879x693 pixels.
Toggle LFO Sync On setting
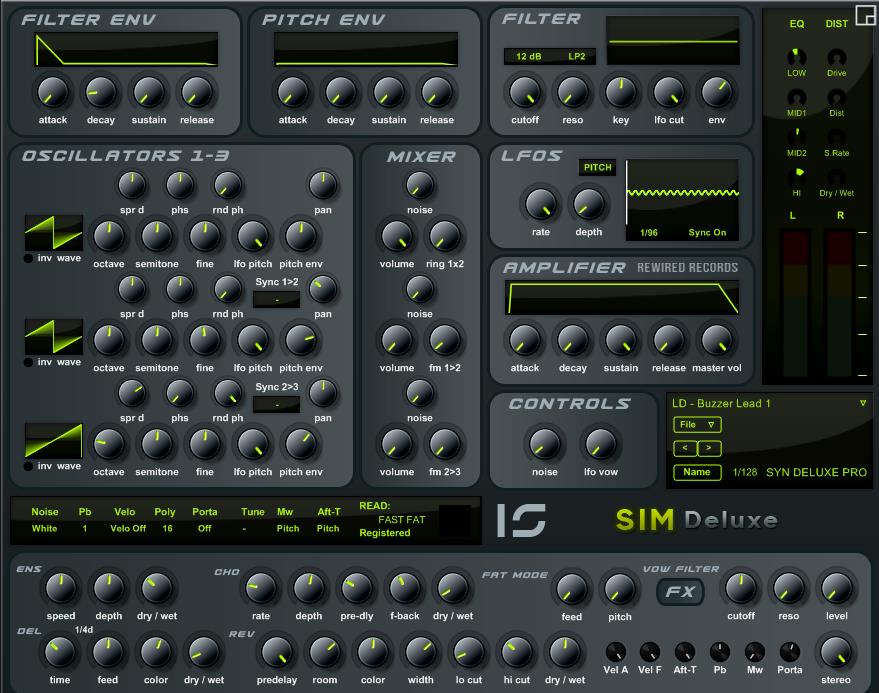[x=707, y=233]
